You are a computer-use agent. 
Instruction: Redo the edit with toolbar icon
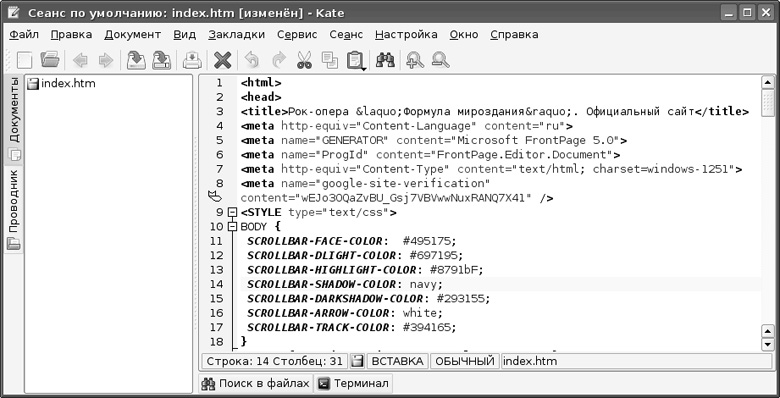pyautogui.click(x=279, y=61)
